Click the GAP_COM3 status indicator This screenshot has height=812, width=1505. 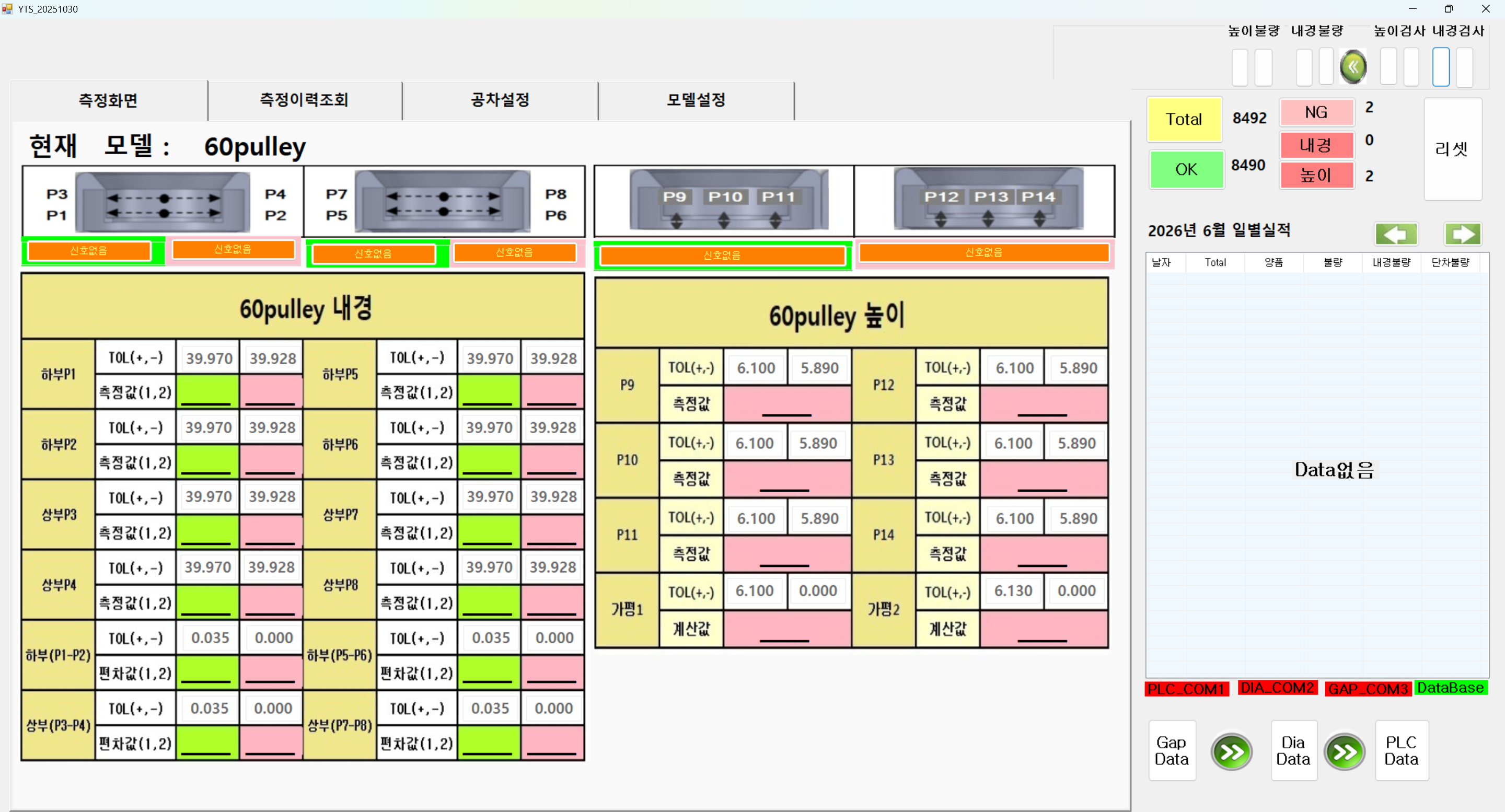[x=1368, y=689]
